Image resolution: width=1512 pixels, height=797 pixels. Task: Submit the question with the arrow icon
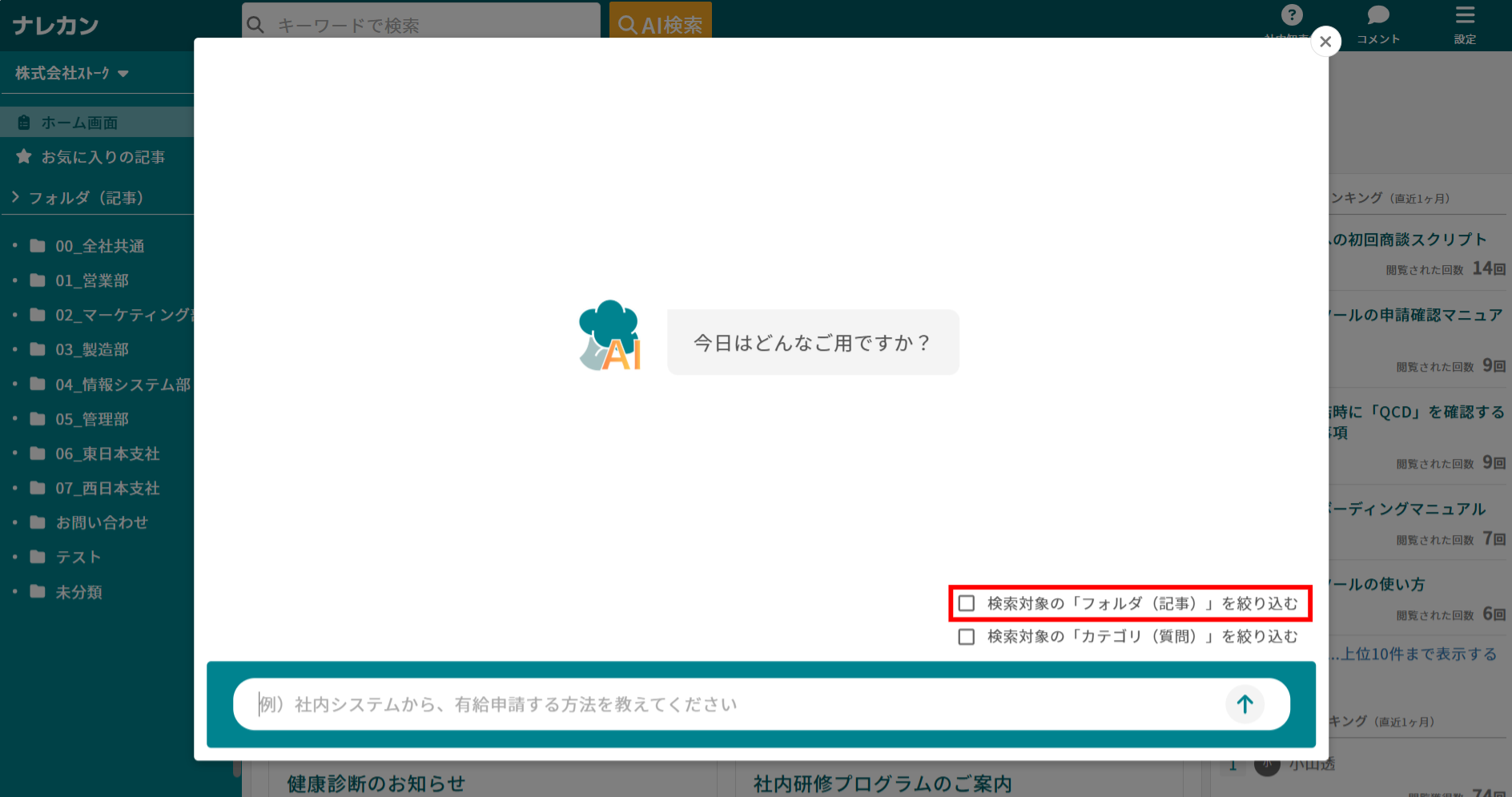(x=1244, y=704)
